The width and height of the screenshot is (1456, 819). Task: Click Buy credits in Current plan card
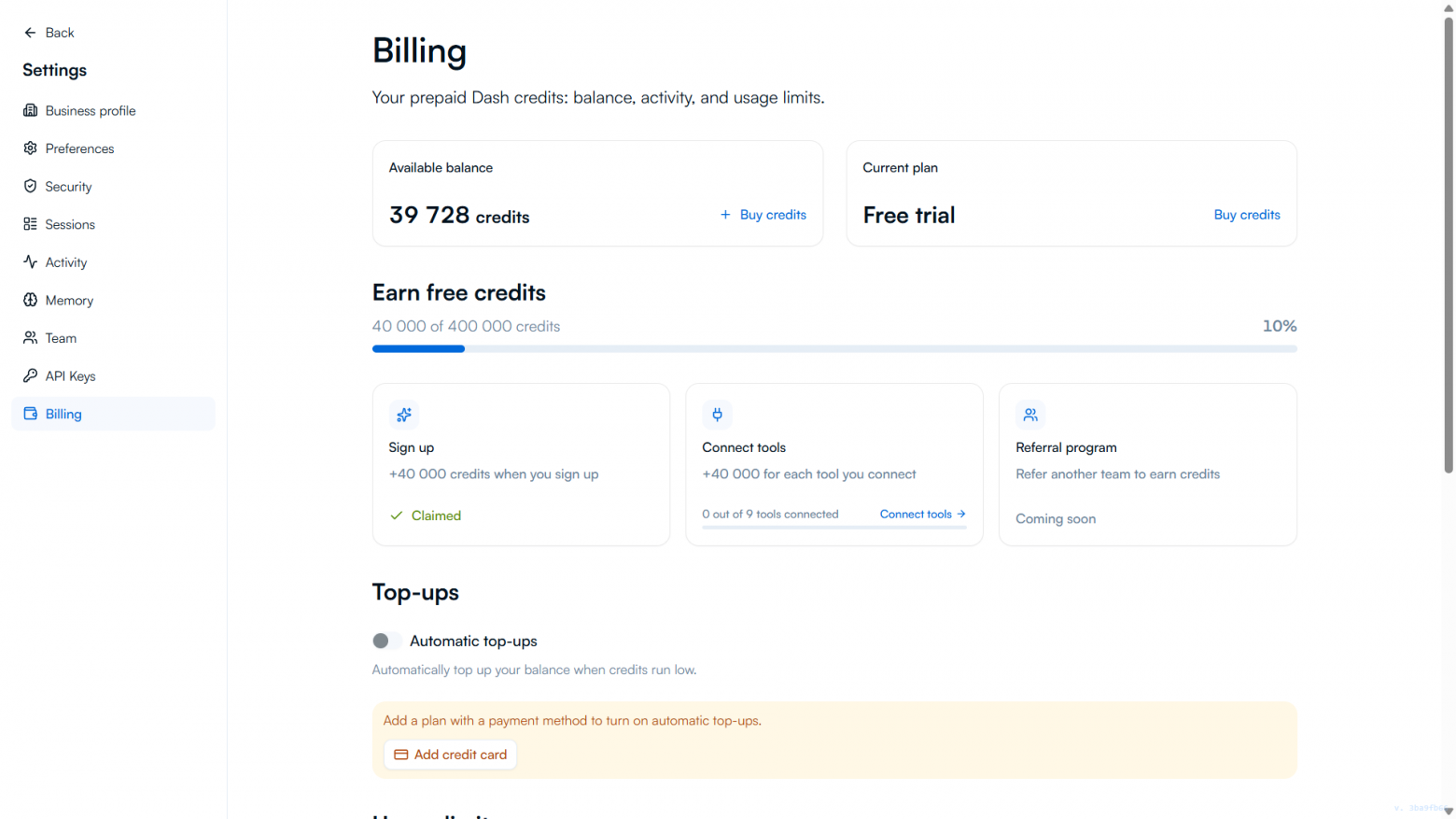point(1246,215)
